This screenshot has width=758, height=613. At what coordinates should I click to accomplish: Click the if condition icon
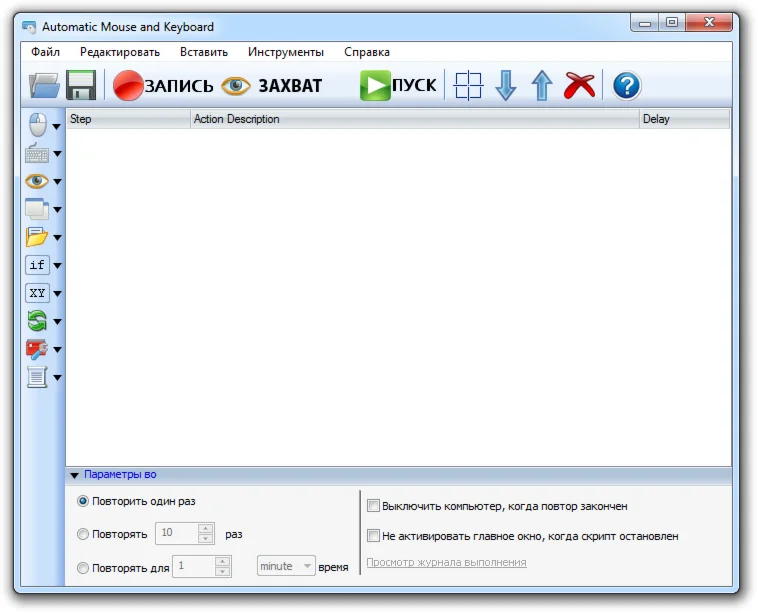(x=37, y=265)
